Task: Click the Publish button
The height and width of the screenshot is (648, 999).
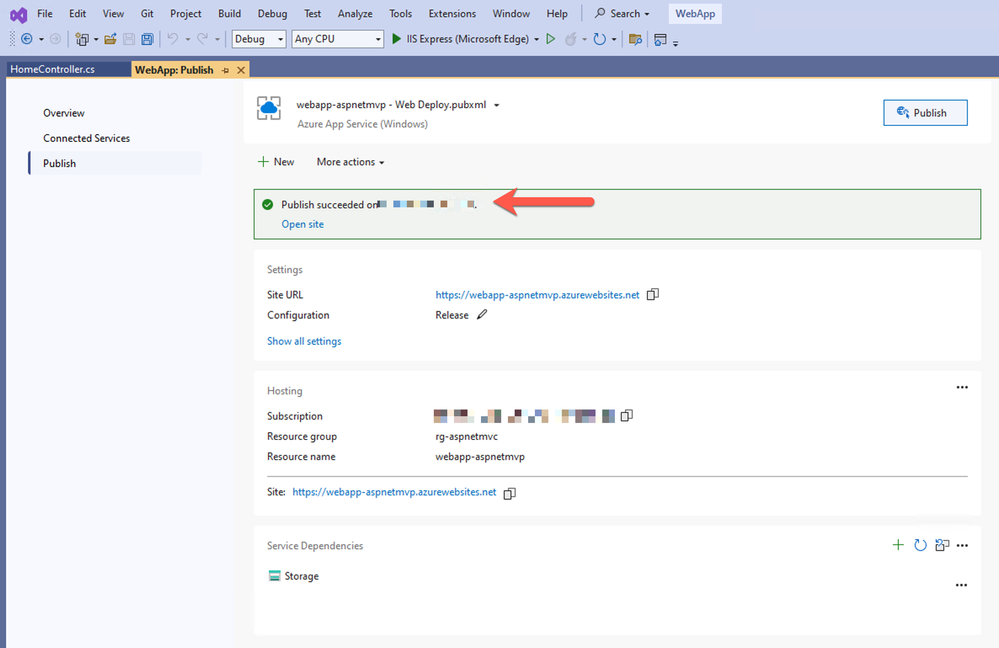Action: (x=925, y=113)
